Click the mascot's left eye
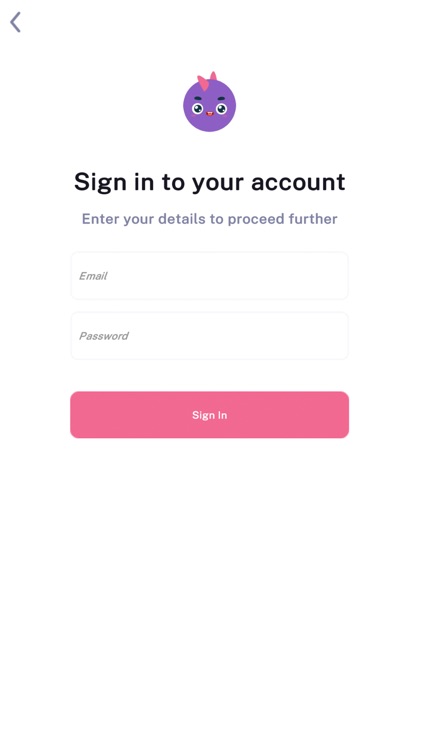The image size is (422, 750). coord(198,109)
